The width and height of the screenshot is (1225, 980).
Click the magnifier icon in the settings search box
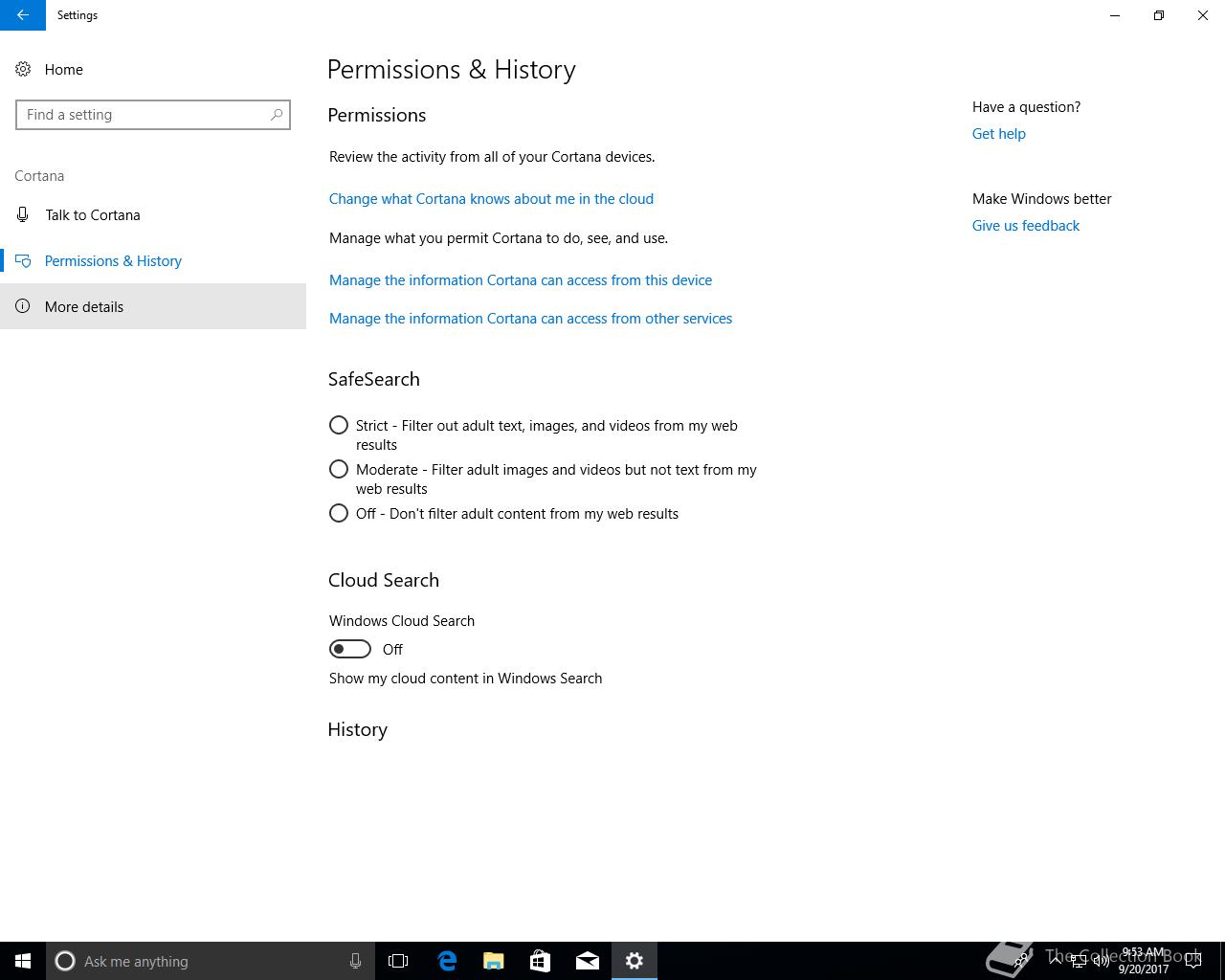[277, 115]
